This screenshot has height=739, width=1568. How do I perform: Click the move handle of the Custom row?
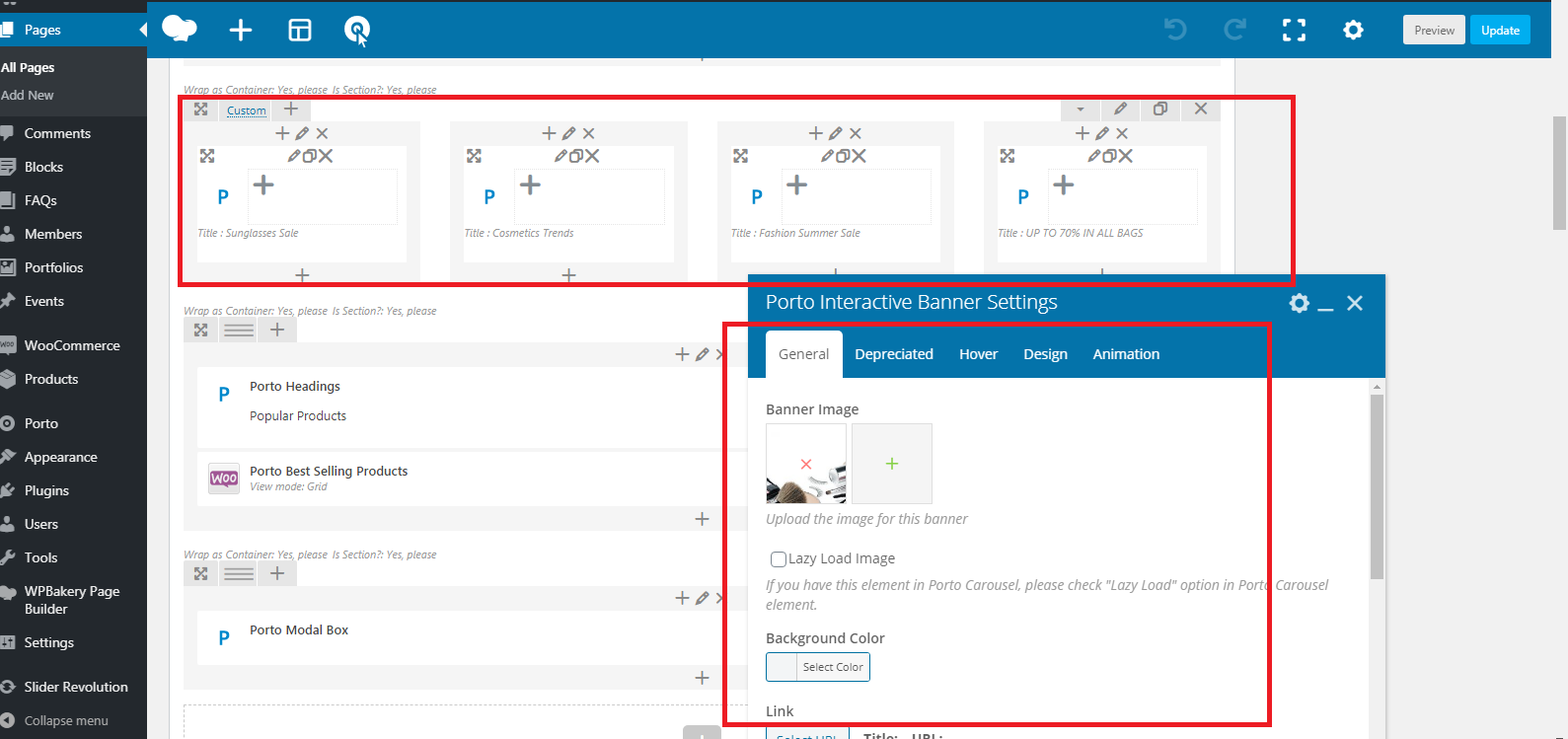tap(200, 109)
